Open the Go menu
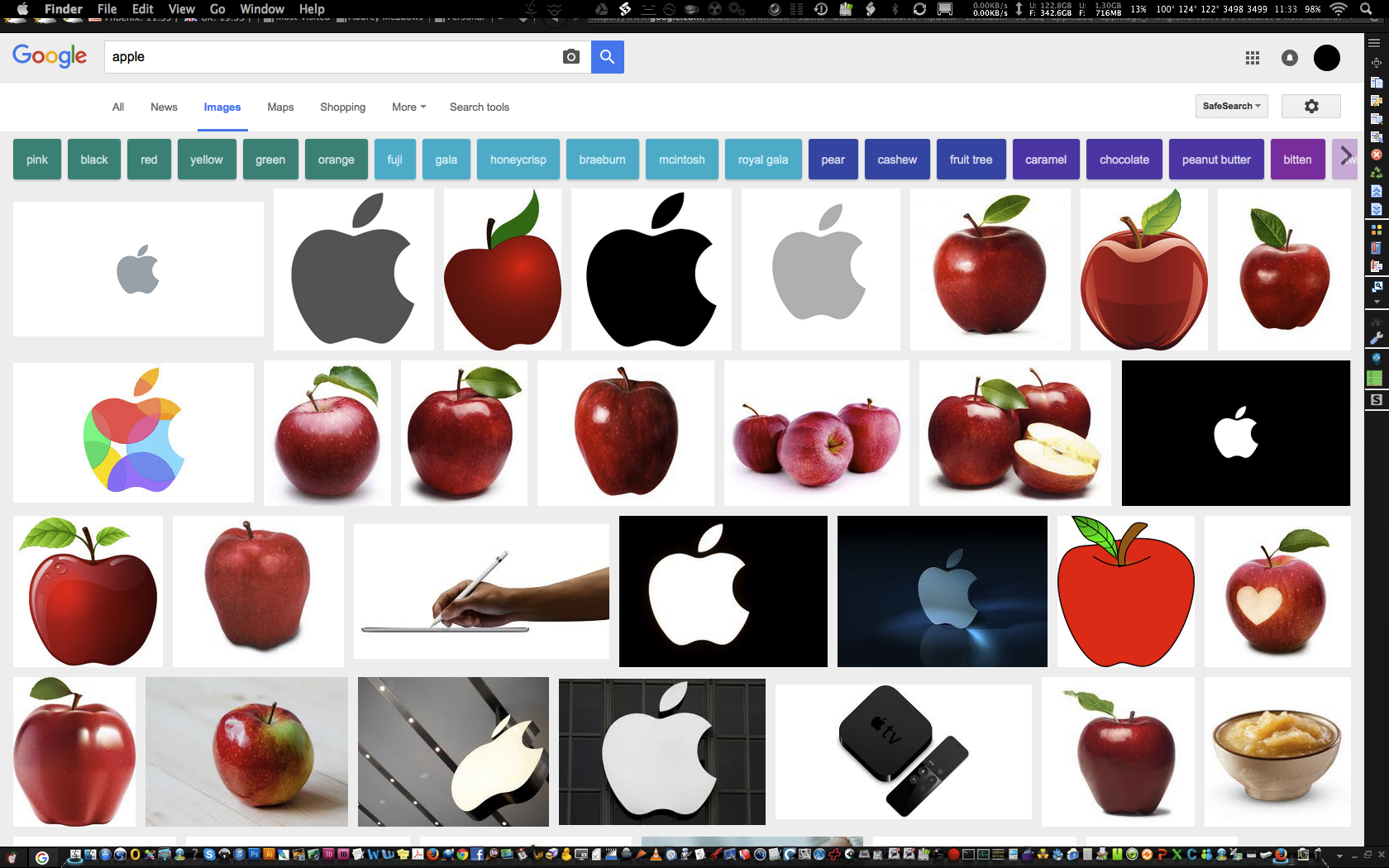 217,9
